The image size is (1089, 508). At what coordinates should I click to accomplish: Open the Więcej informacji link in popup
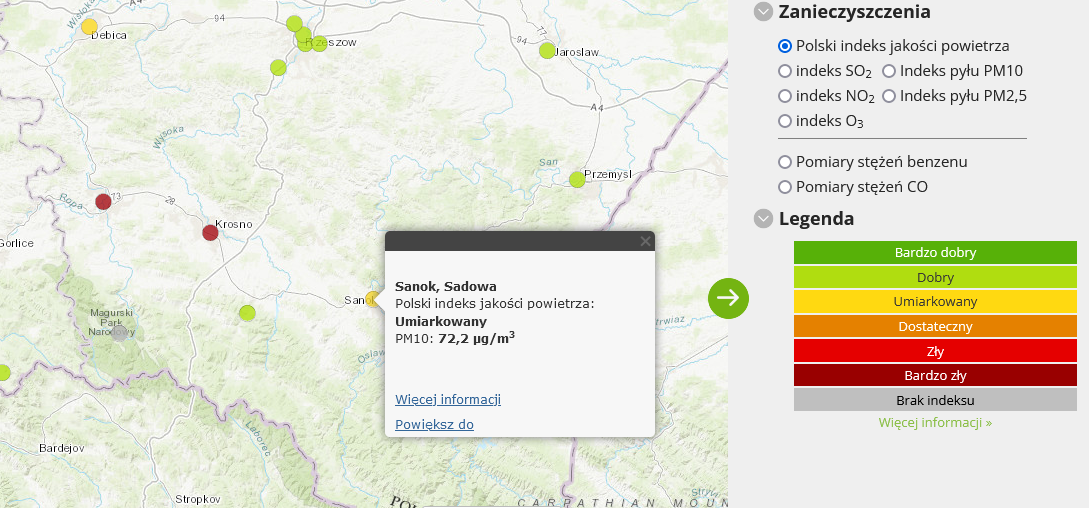[448, 399]
